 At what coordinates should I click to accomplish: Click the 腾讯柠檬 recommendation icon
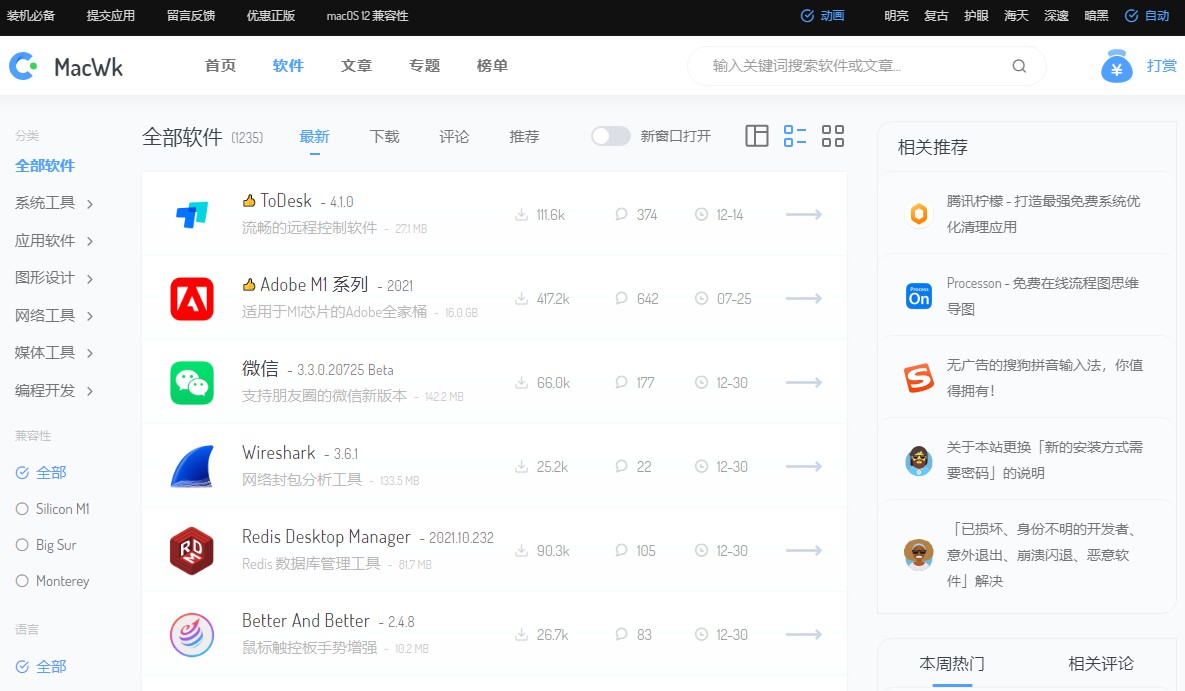[919, 214]
